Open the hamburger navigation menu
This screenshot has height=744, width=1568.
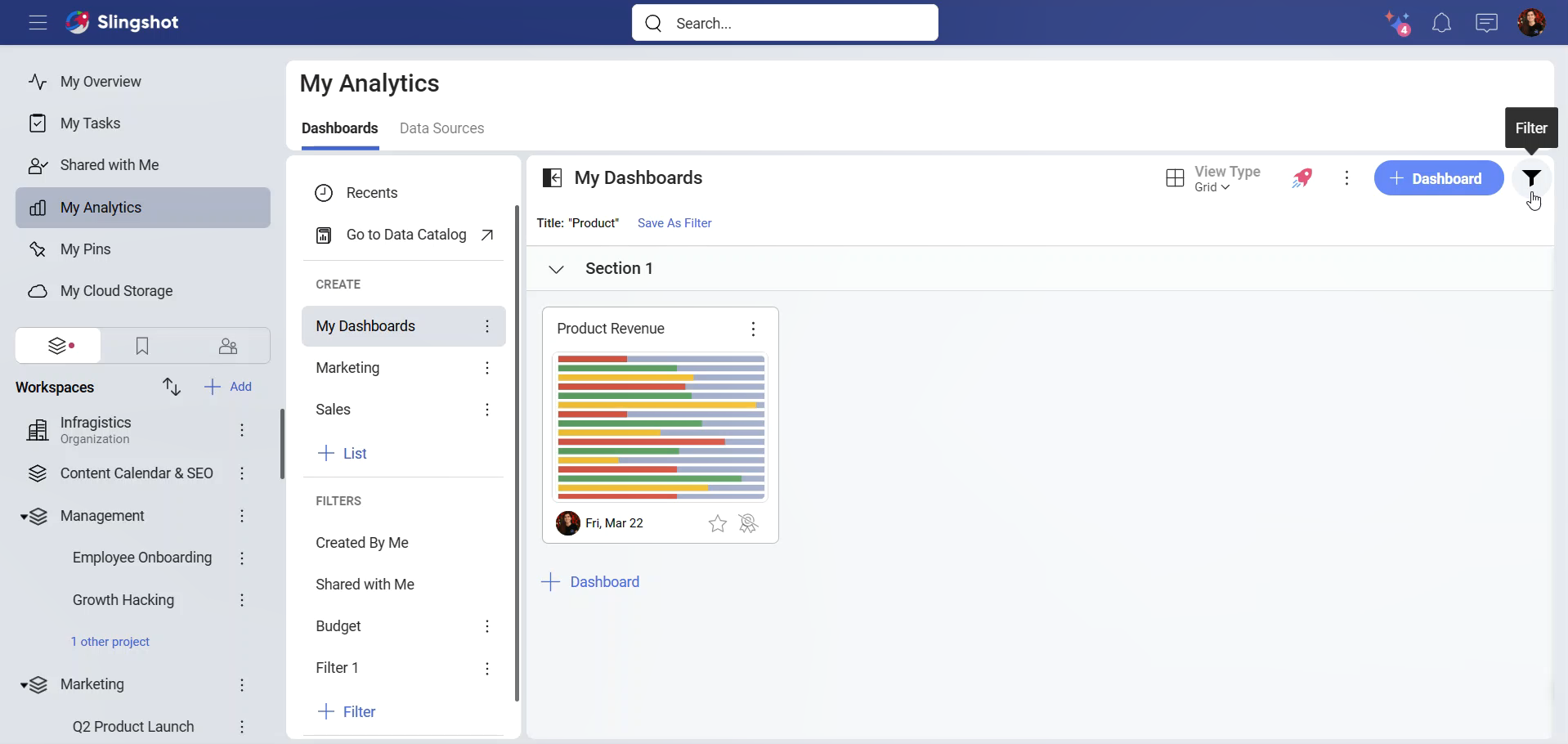point(38,22)
